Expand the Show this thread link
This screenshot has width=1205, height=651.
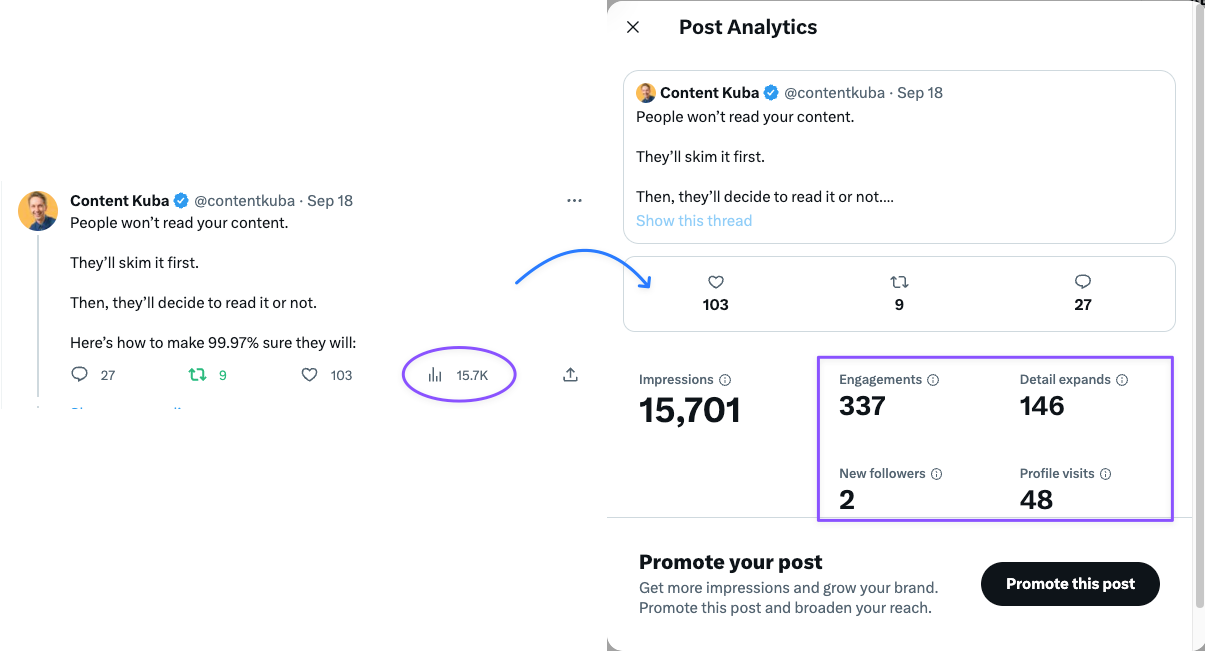pos(694,221)
